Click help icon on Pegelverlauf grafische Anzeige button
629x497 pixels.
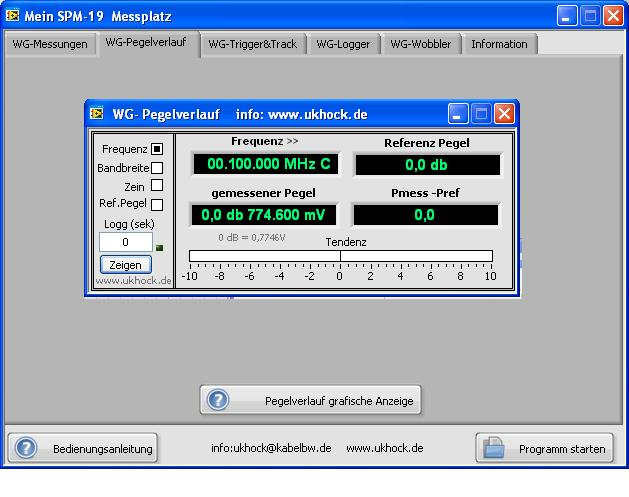click(218, 400)
